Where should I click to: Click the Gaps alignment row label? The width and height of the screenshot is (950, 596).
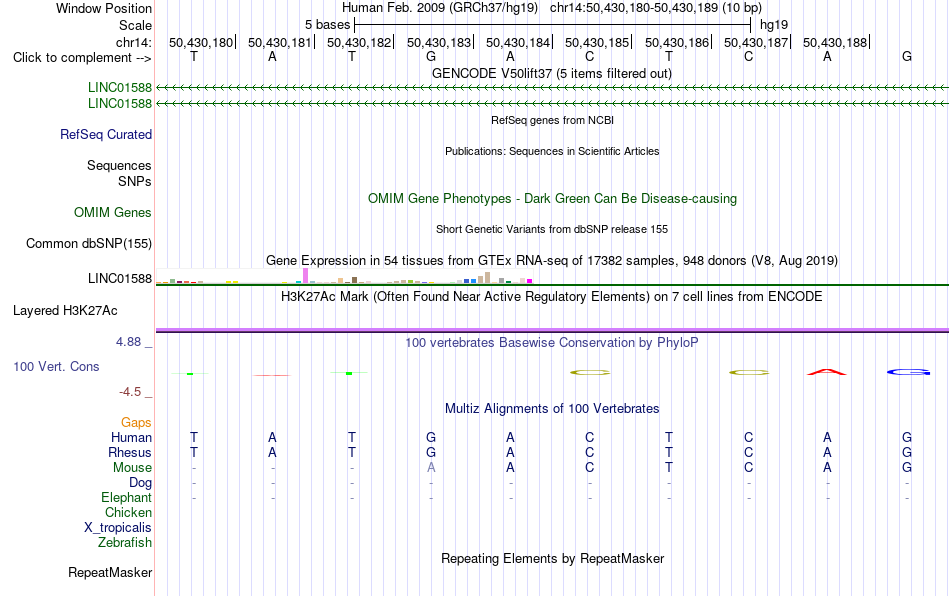(136, 422)
